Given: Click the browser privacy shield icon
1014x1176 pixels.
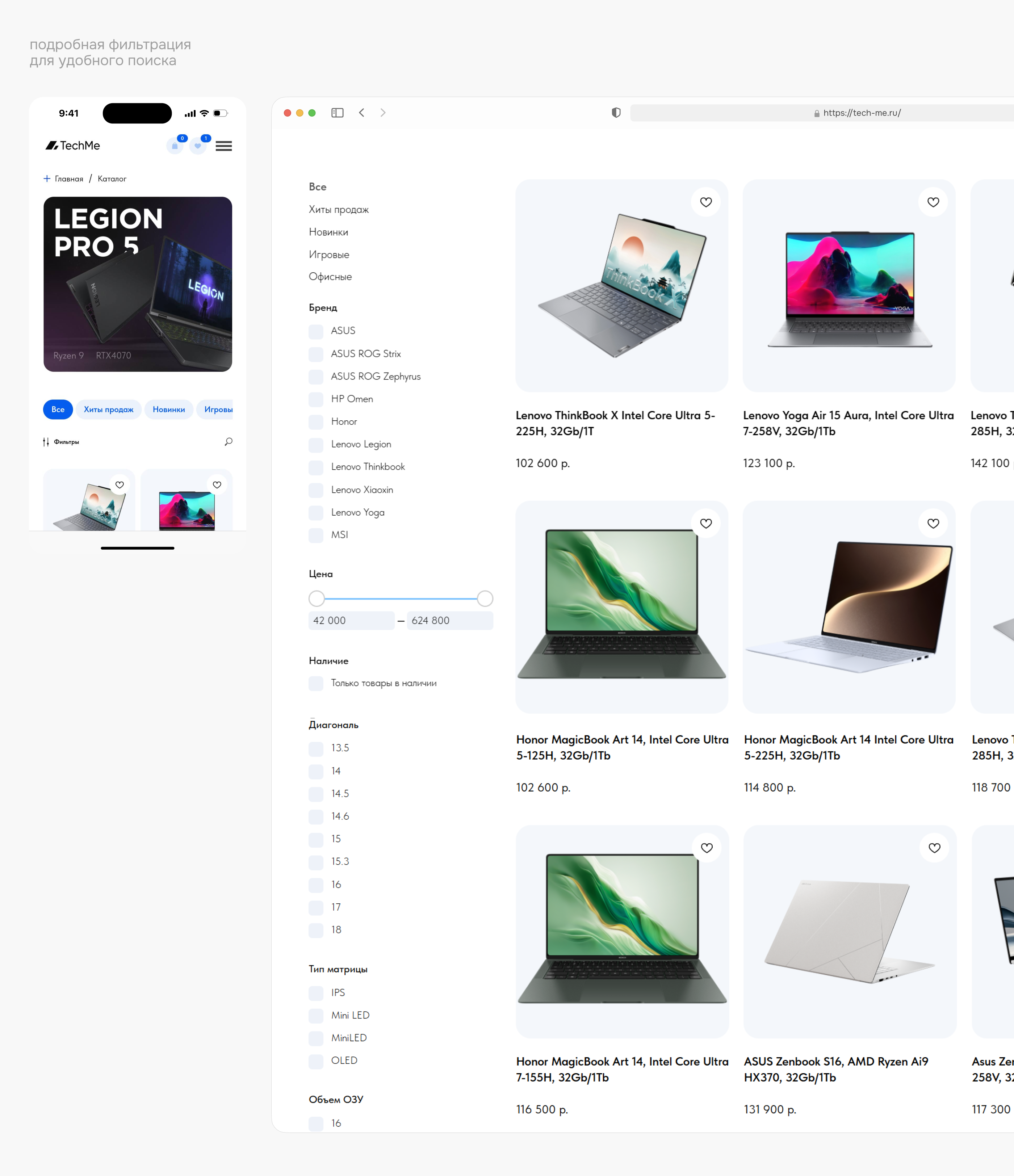Looking at the screenshot, I should pyautogui.click(x=616, y=113).
